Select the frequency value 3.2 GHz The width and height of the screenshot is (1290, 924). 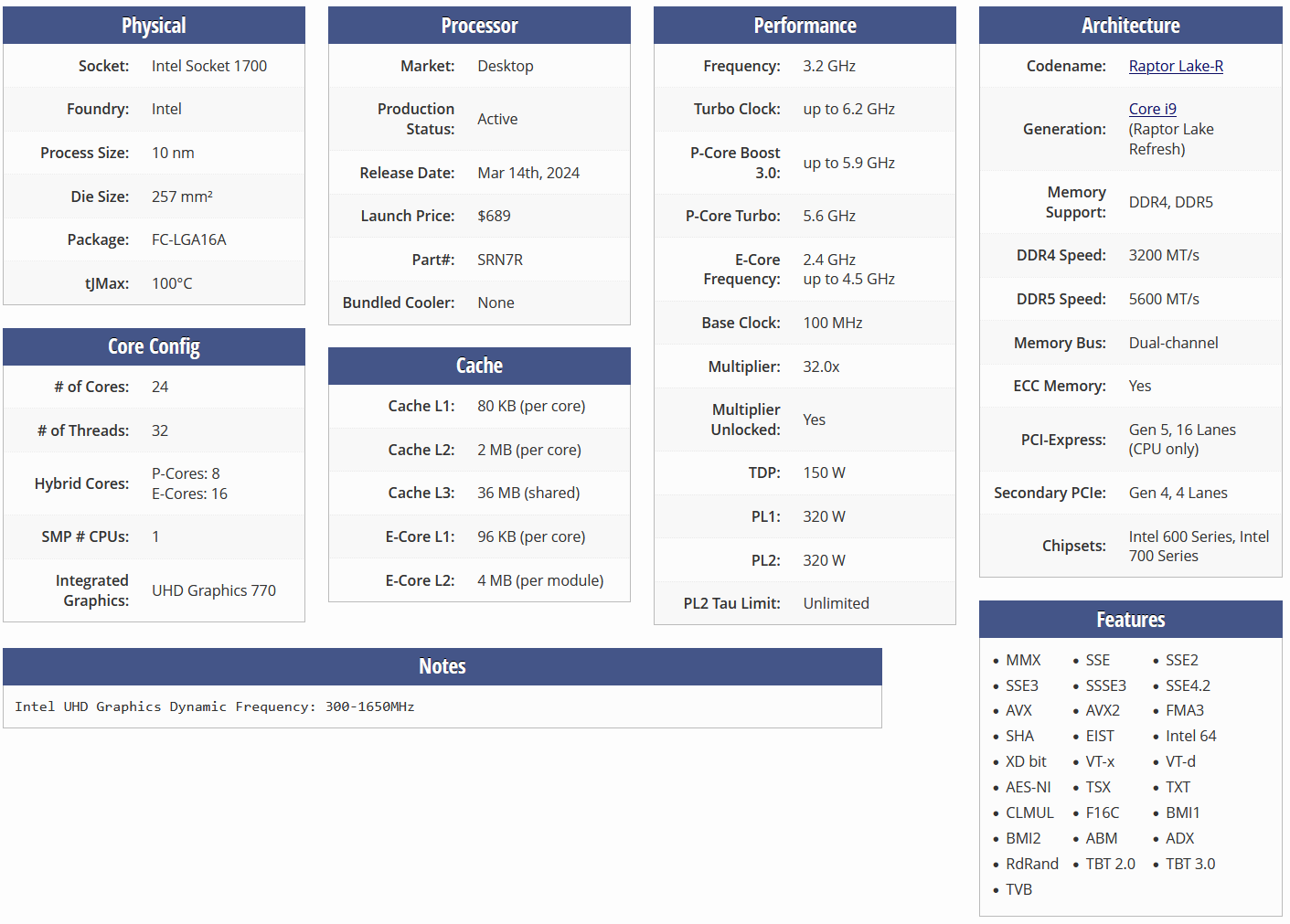[829, 66]
